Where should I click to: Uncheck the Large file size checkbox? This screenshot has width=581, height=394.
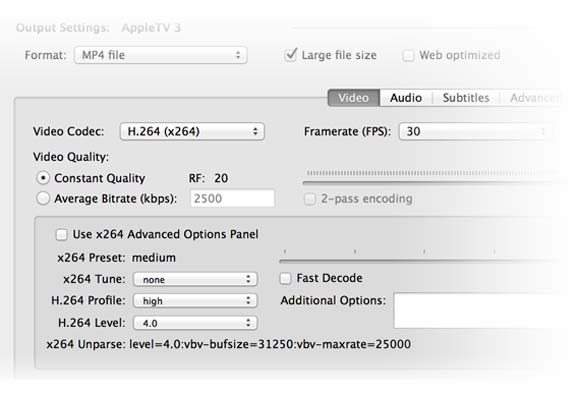click(x=290, y=55)
